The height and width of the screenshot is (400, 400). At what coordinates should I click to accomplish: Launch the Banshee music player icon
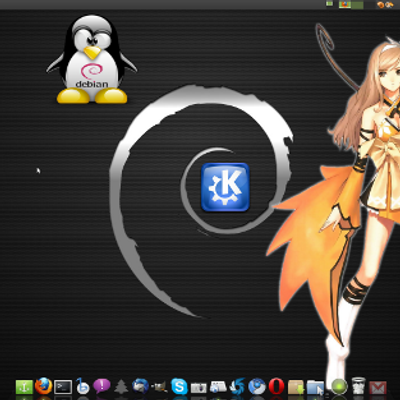(x=82, y=386)
